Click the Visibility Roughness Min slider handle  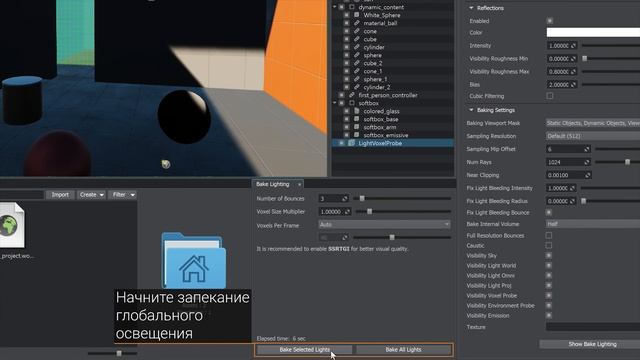(x=584, y=59)
